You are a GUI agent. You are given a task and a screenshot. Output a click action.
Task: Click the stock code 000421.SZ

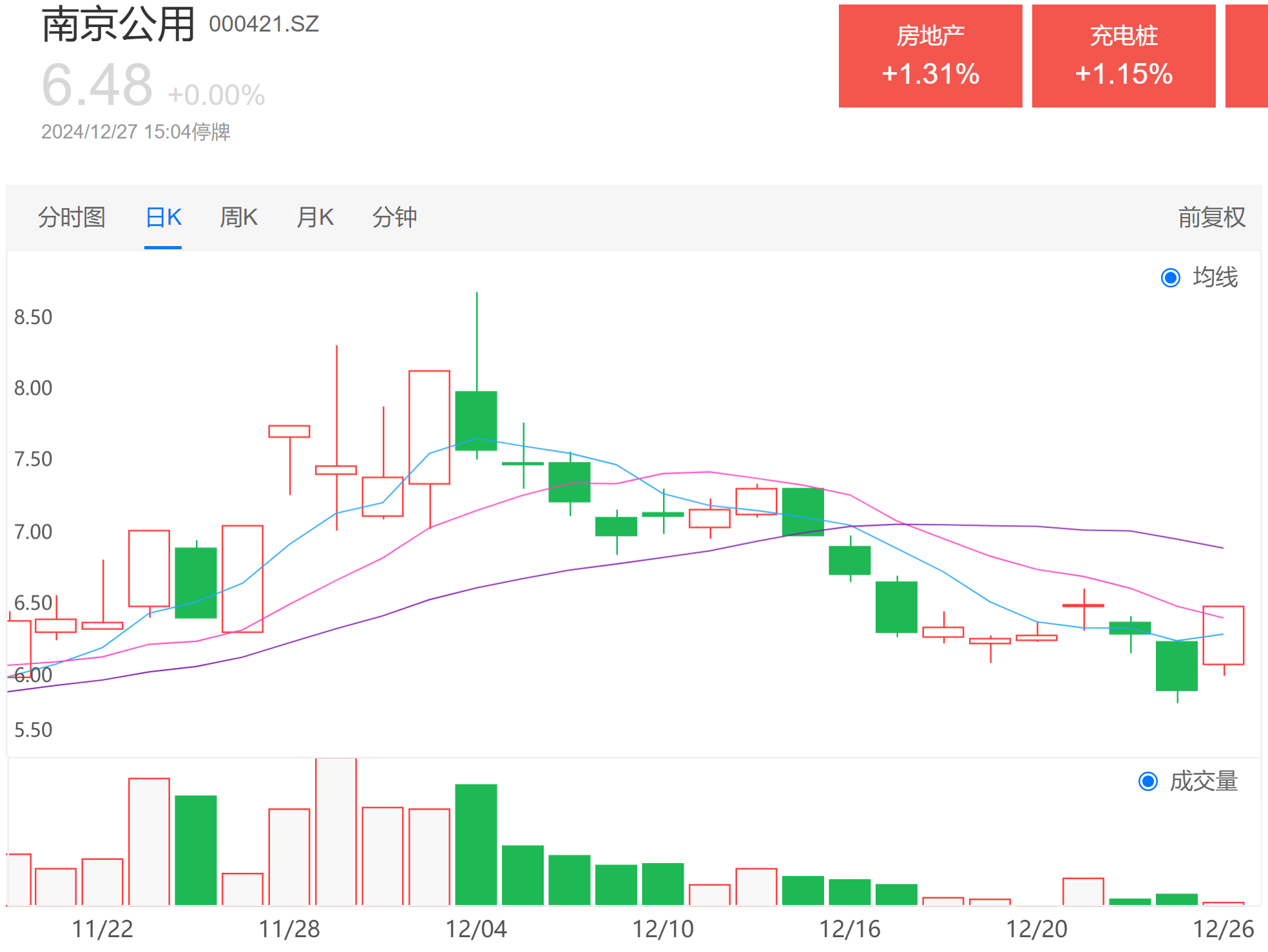tap(264, 24)
